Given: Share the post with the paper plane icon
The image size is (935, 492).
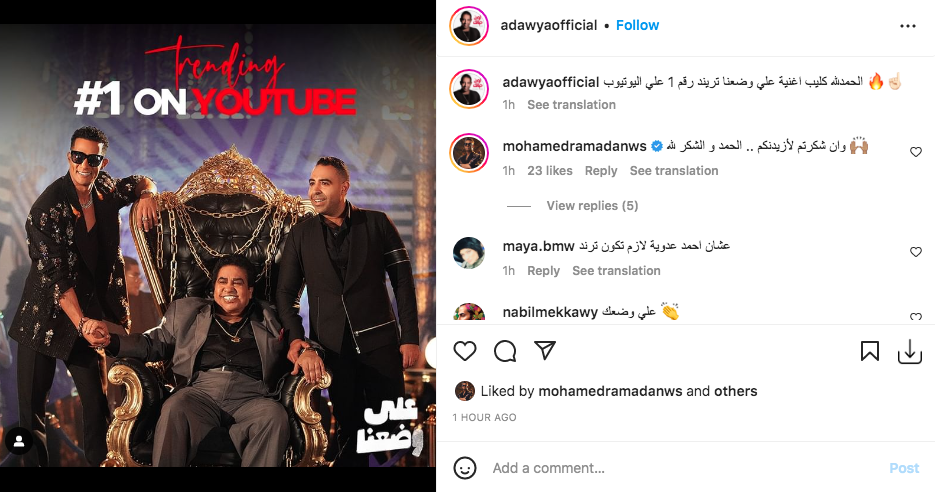Looking at the screenshot, I should tap(545, 351).
